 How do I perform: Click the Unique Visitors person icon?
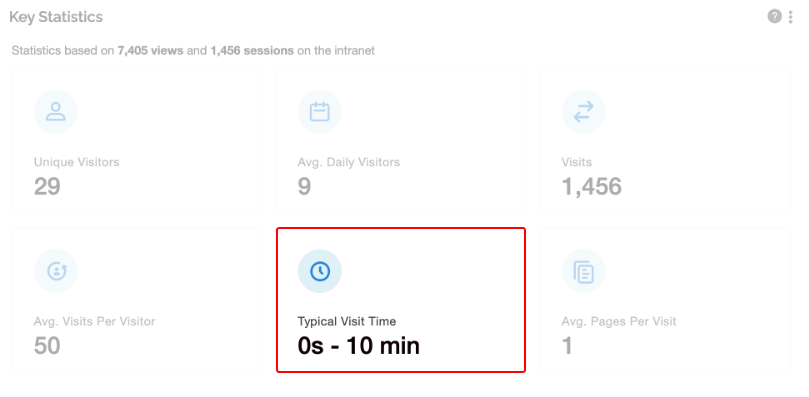[x=56, y=112]
